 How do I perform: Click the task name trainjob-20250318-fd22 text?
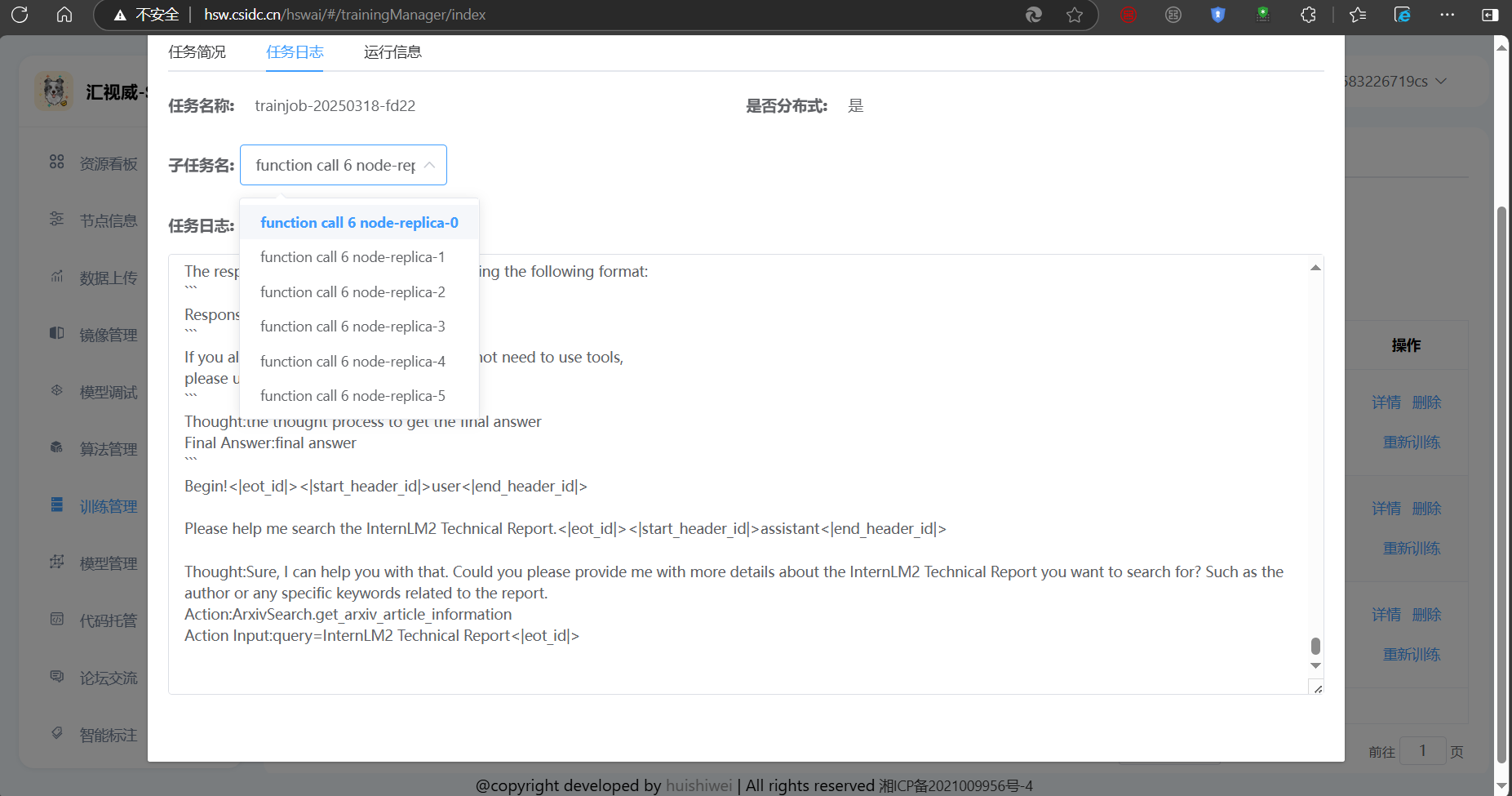335,106
